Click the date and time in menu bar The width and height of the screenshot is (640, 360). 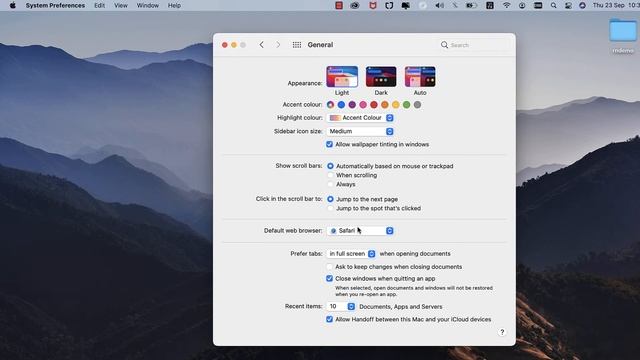pyautogui.click(x=616, y=5)
